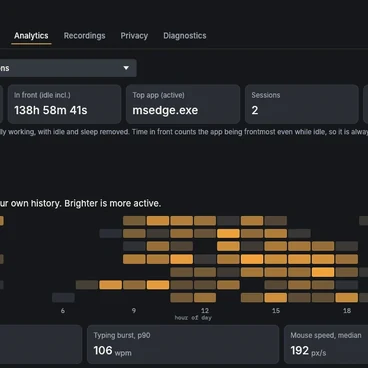Screen dimensions: 368x368
Task: Click the "Typing burst, p90" label
Action: [x=122, y=335]
